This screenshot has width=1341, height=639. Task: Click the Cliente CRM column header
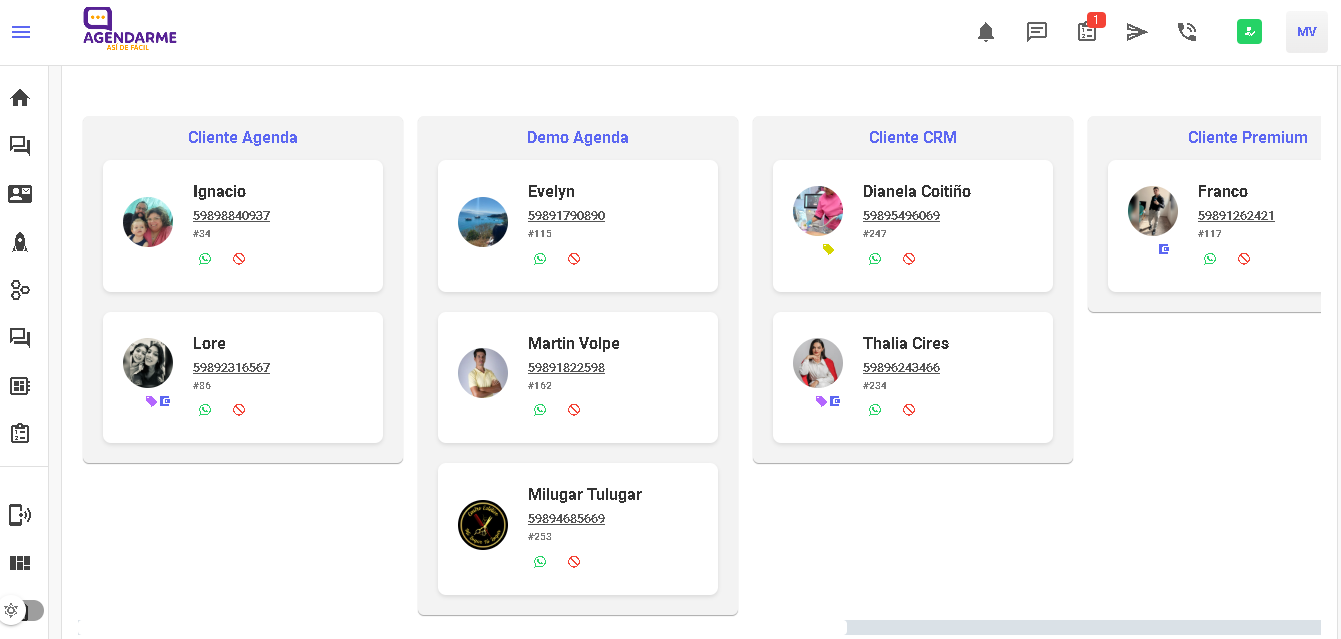(x=913, y=138)
